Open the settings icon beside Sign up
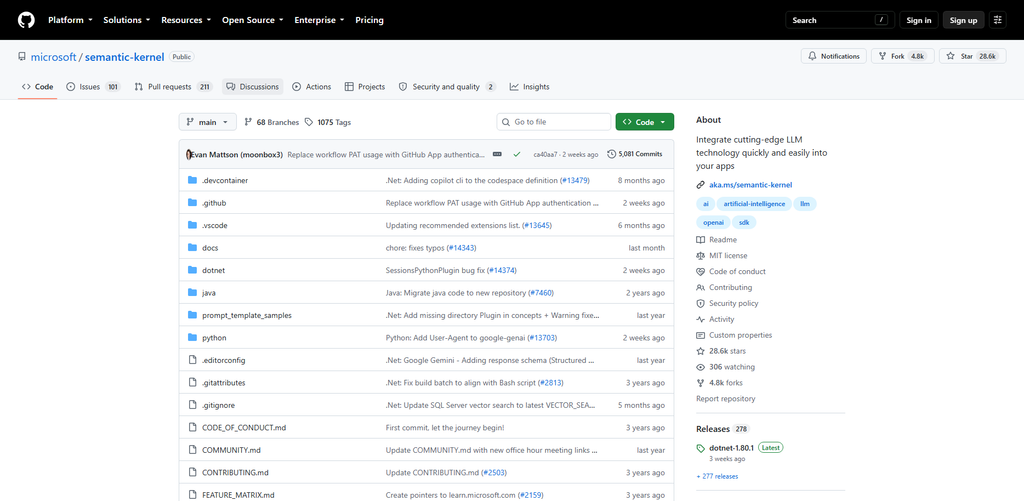This screenshot has height=501, width=1024. tap(997, 20)
